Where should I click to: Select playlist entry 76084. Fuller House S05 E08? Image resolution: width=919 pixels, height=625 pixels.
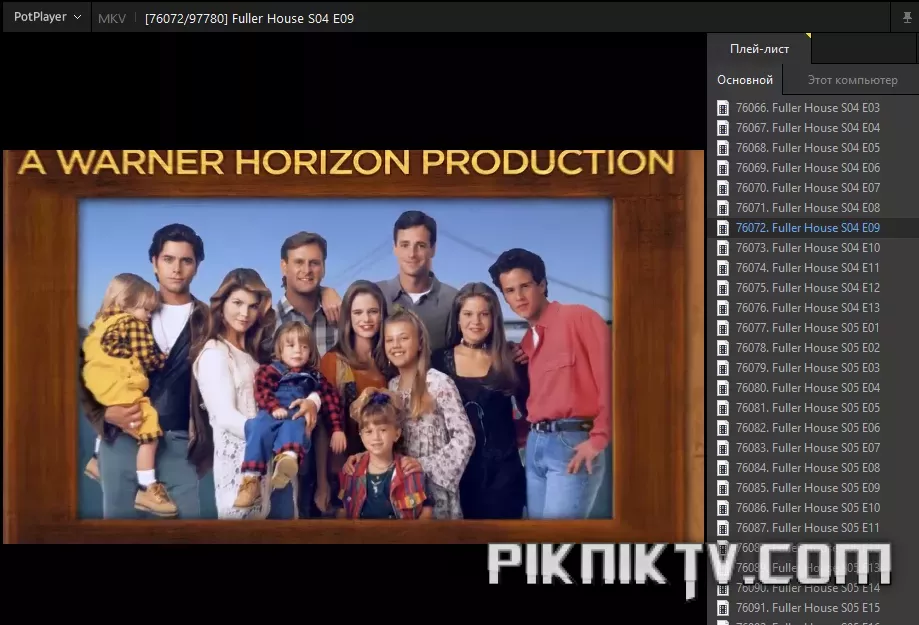(813, 467)
